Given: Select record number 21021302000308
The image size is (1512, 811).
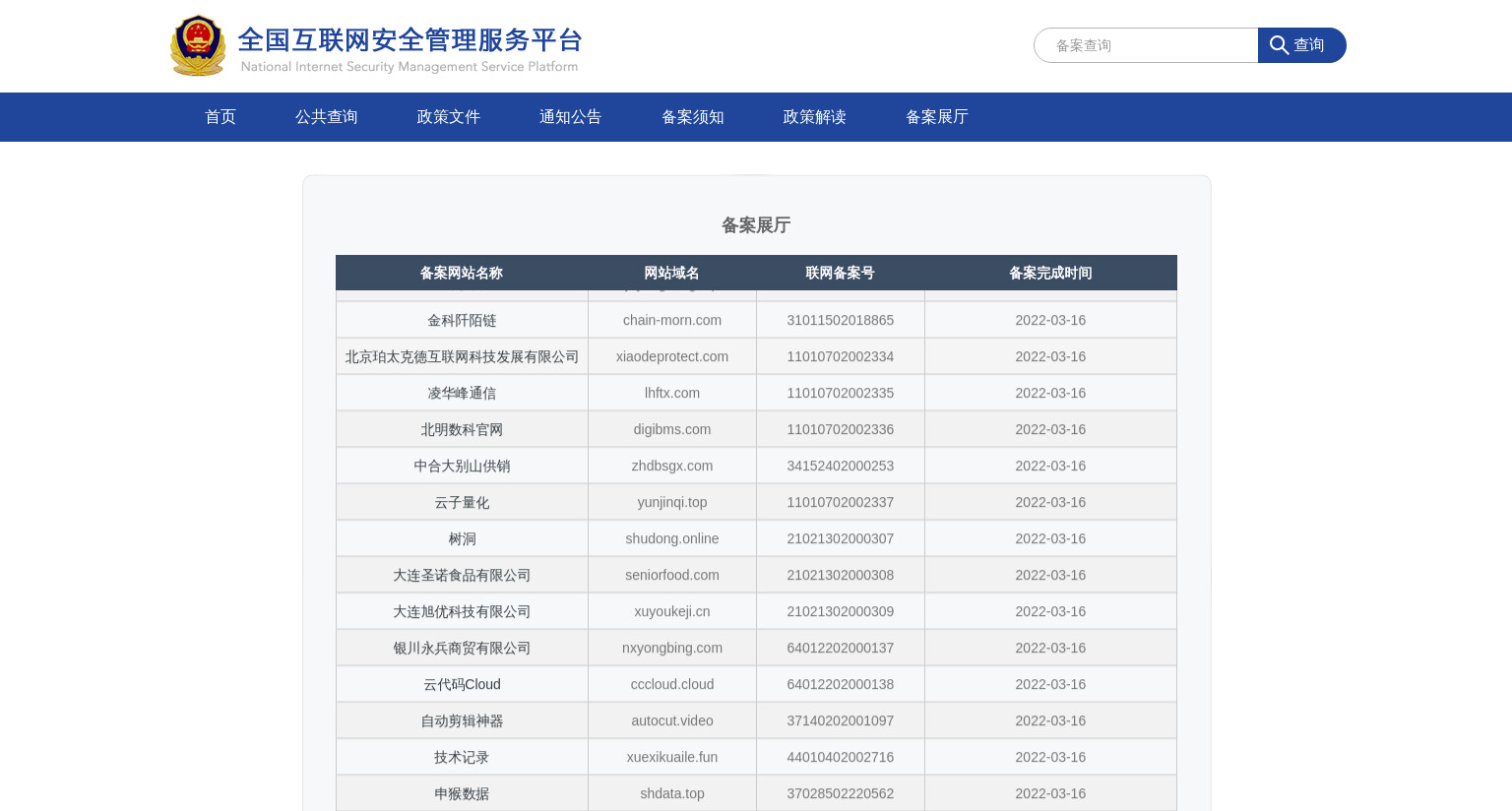Looking at the screenshot, I should click(841, 575).
